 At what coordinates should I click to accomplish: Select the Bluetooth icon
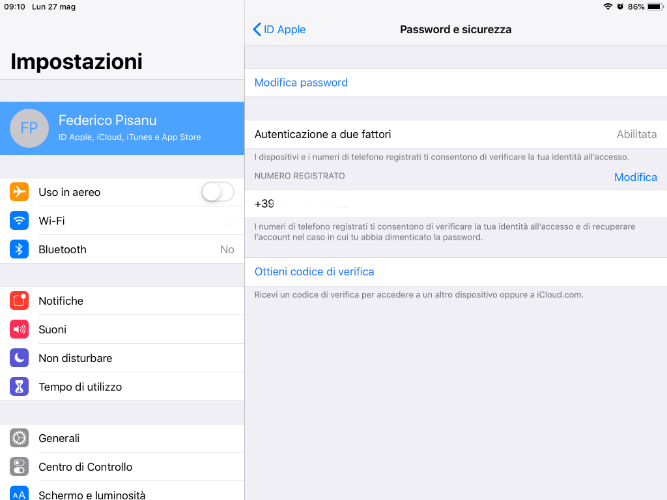pyautogui.click(x=19, y=249)
